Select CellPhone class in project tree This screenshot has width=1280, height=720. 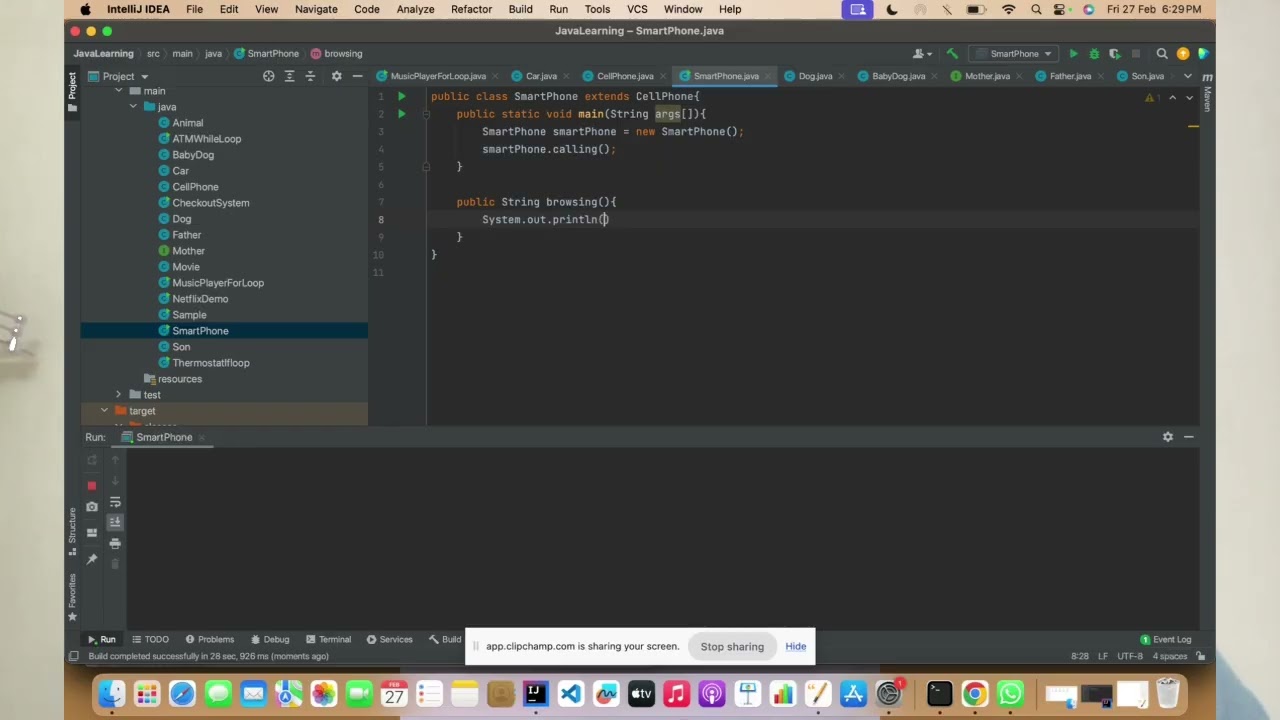click(x=195, y=187)
